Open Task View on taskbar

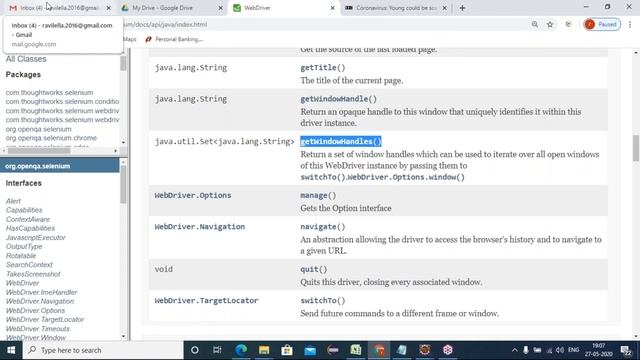click(x=217, y=350)
